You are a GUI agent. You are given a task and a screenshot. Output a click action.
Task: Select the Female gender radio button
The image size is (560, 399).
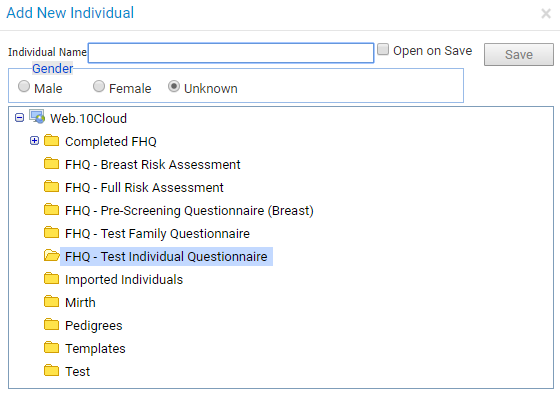[99, 86]
